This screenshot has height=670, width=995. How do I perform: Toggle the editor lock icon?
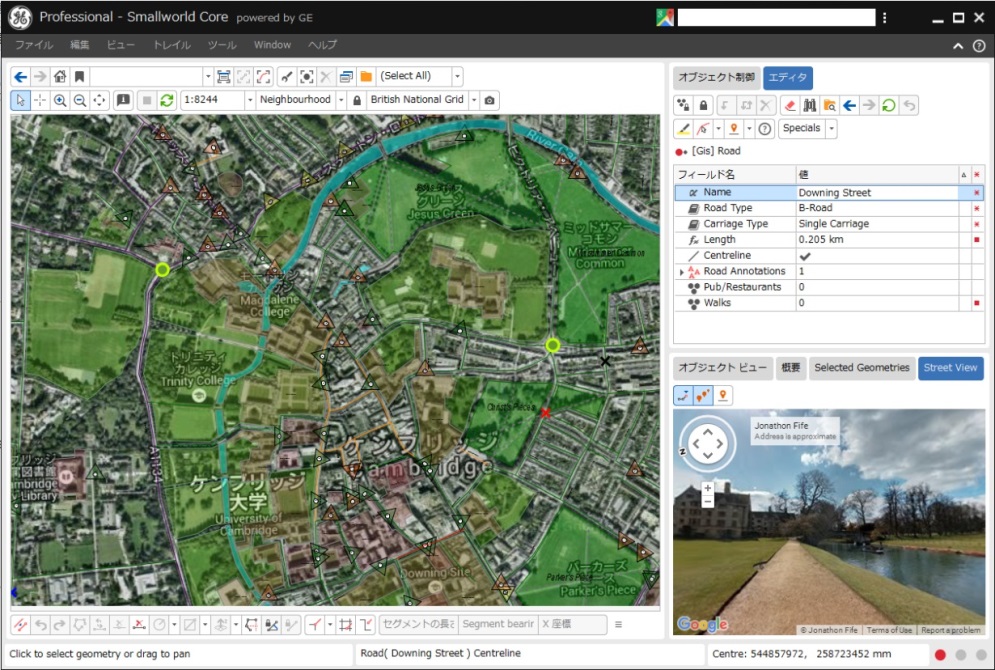click(x=703, y=105)
